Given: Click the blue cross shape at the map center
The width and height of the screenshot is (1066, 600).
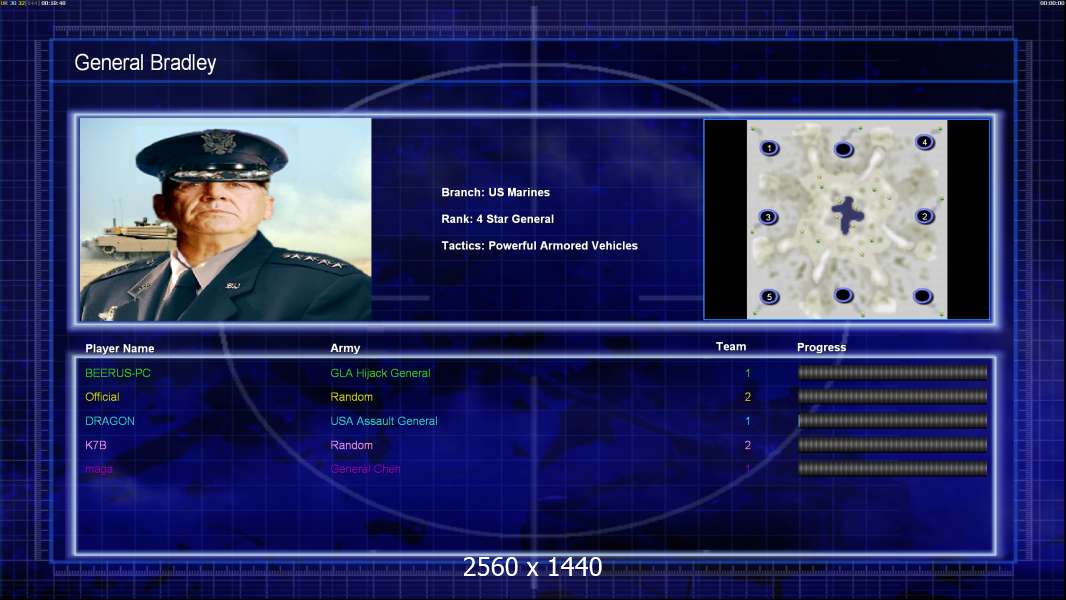Looking at the screenshot, I should click(x=847, y=215).
